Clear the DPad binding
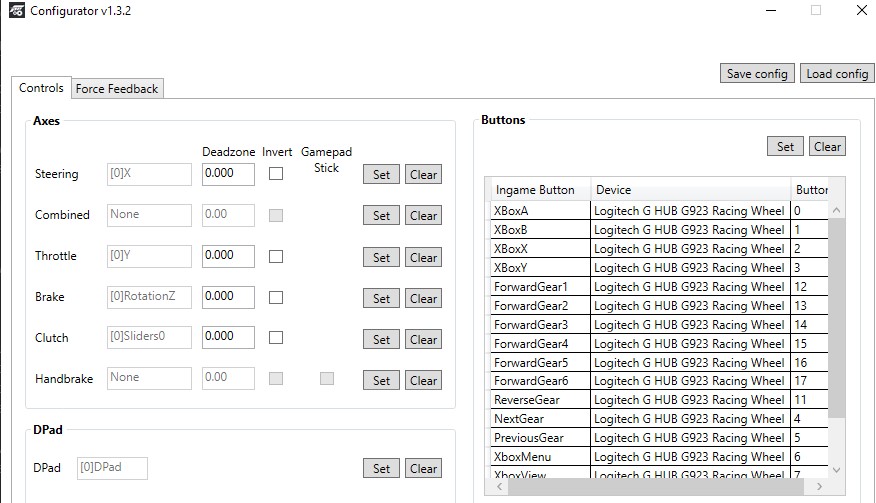The height and width of the screenshot is (503, 876). click(423, 468)
